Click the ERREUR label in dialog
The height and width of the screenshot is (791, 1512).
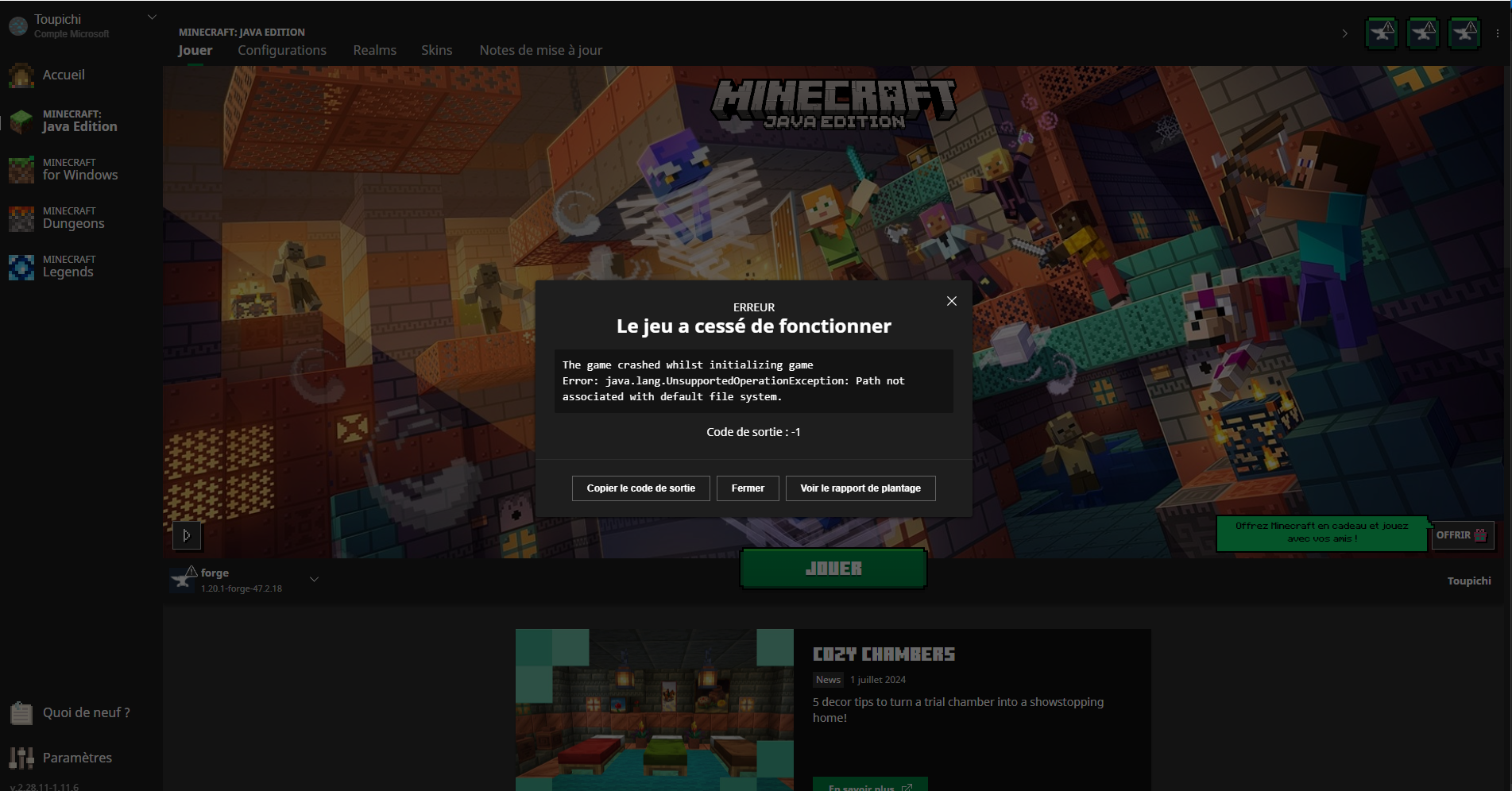[754, 307]
